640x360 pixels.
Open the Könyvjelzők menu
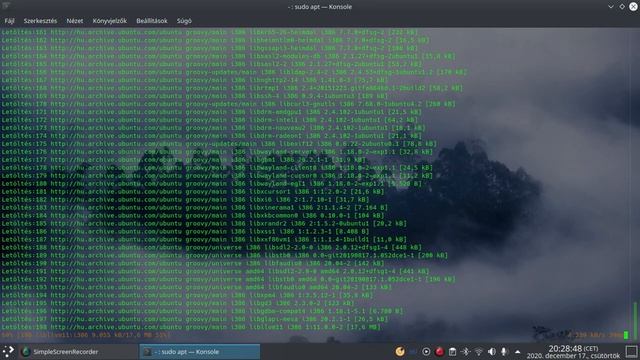click(109, 21)
